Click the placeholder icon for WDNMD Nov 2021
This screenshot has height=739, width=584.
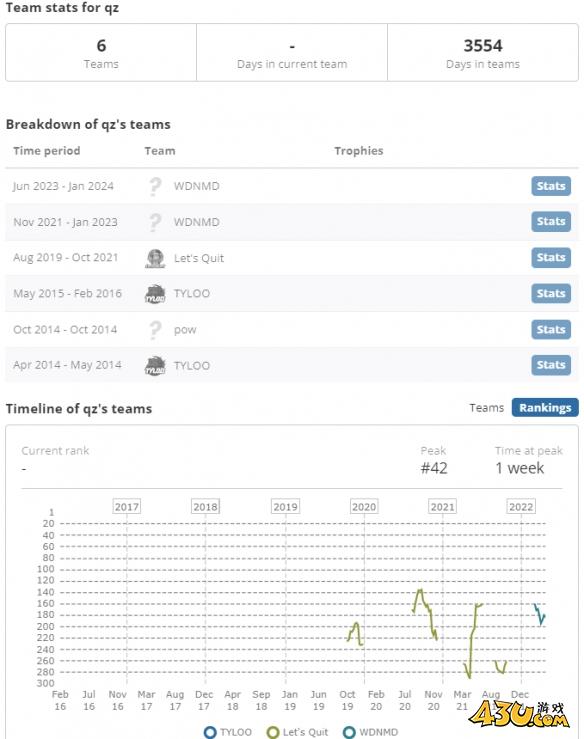coord(155,222)
